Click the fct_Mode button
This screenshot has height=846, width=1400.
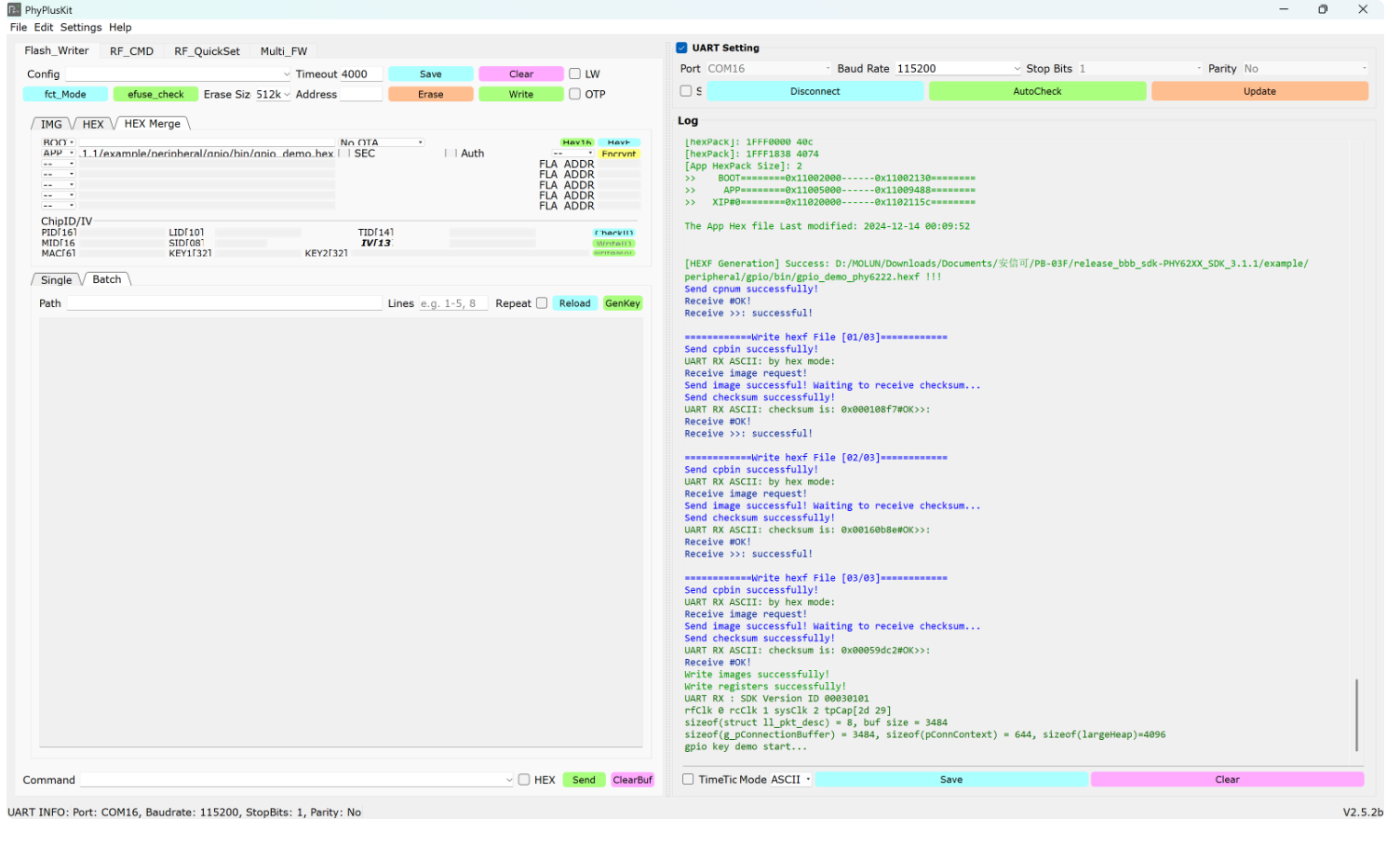(x=65, y=95)
